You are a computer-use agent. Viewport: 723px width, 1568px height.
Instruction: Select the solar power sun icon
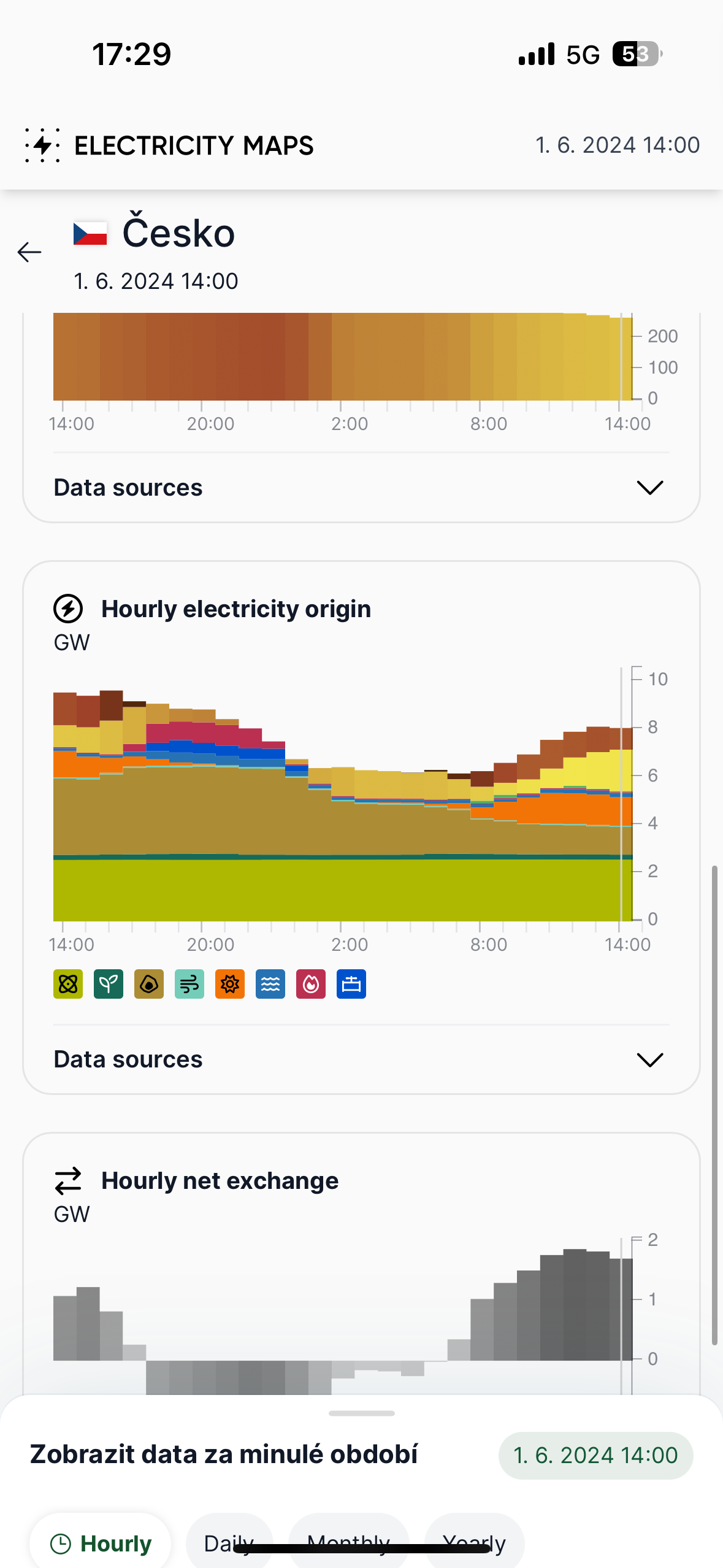pyautogui.click(x=229, y=984)
